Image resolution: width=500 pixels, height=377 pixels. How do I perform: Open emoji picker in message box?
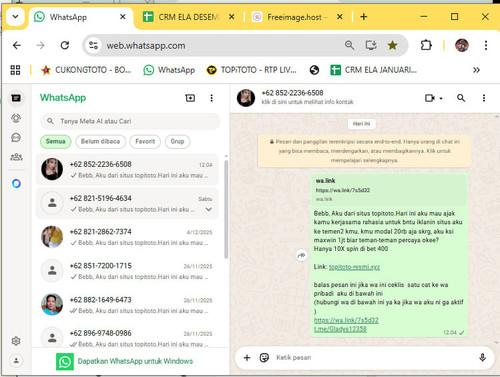264,358
